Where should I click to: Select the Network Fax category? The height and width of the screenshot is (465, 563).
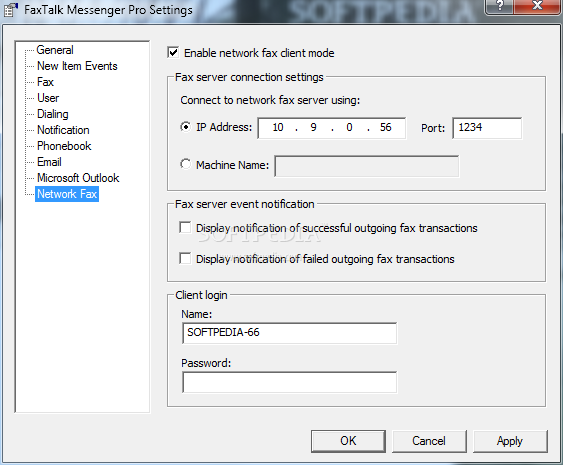point(67,194)
